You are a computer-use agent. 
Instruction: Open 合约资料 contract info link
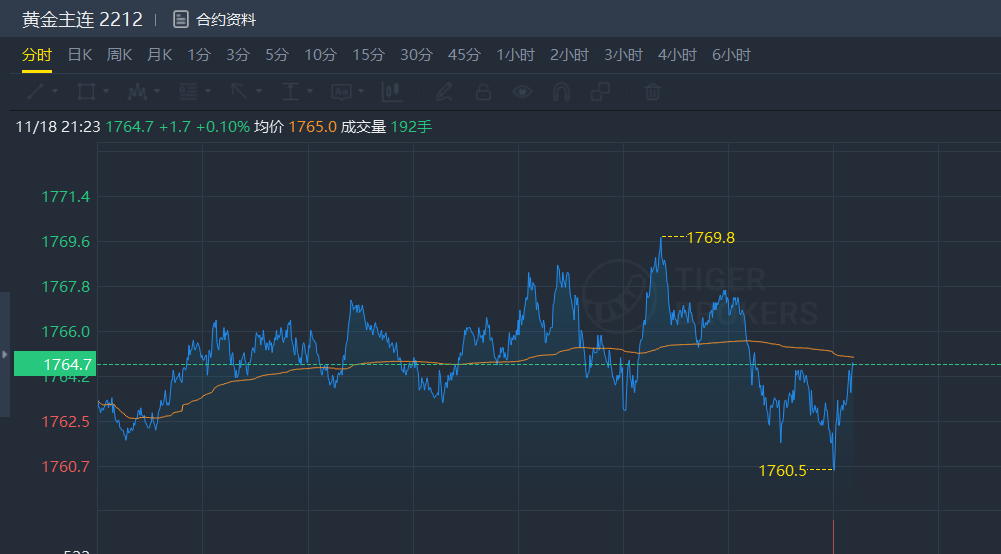coord(226,20)
